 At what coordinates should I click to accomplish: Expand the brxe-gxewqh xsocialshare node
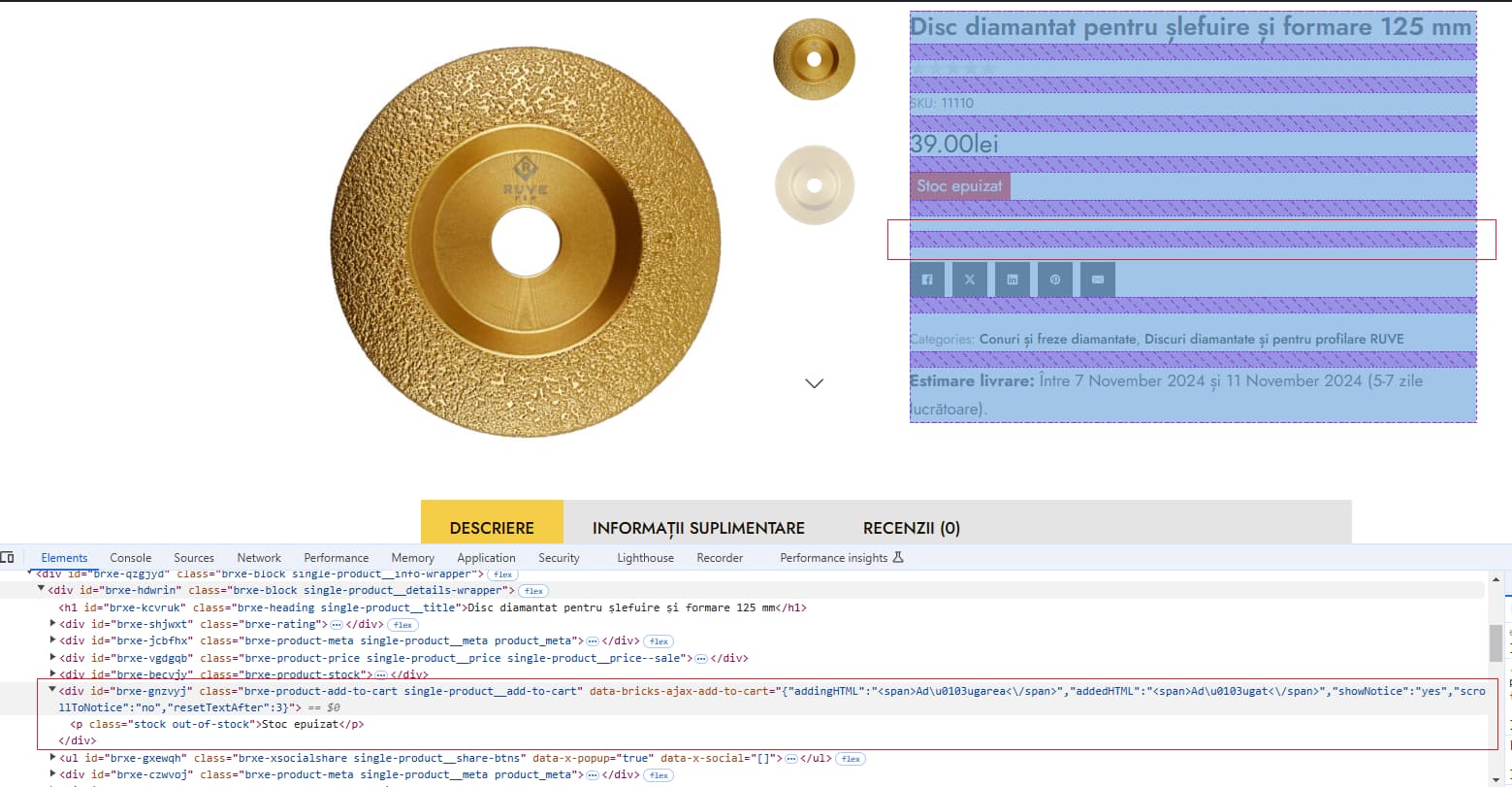click(53, 757)
